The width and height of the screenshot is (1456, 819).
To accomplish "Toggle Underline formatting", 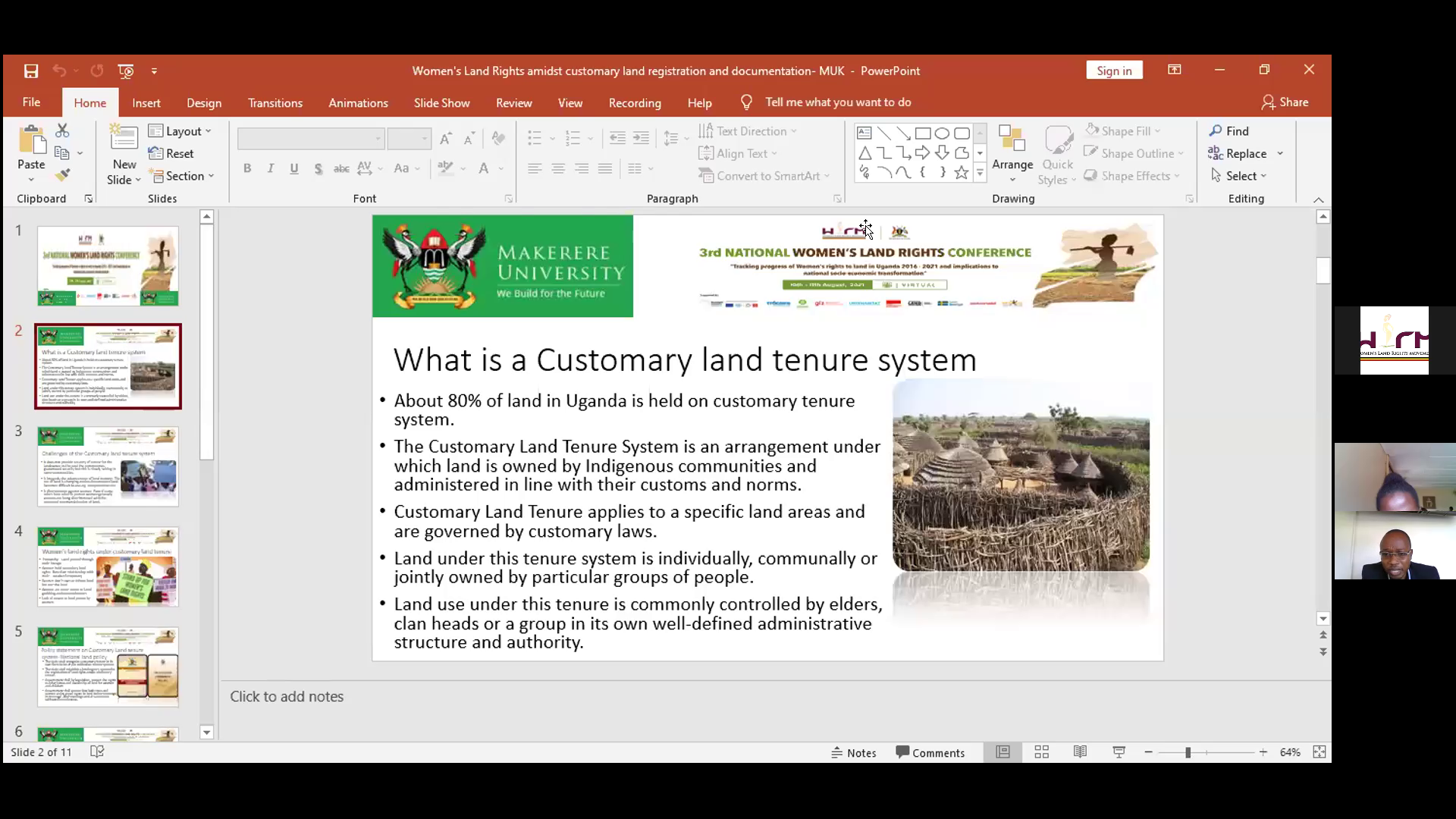I will tap(294, 168).
